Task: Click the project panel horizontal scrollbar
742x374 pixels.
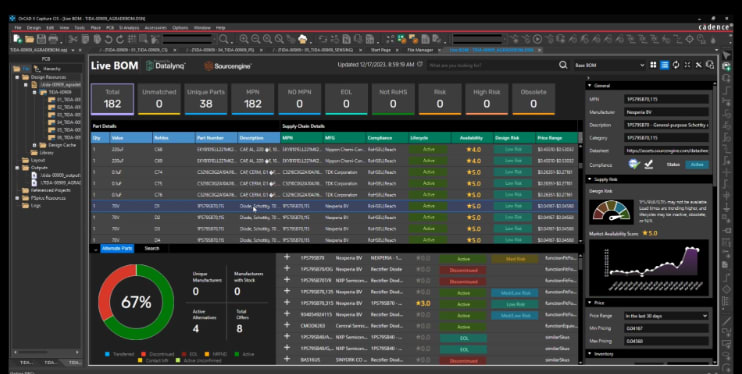Action: click(46, 352)
